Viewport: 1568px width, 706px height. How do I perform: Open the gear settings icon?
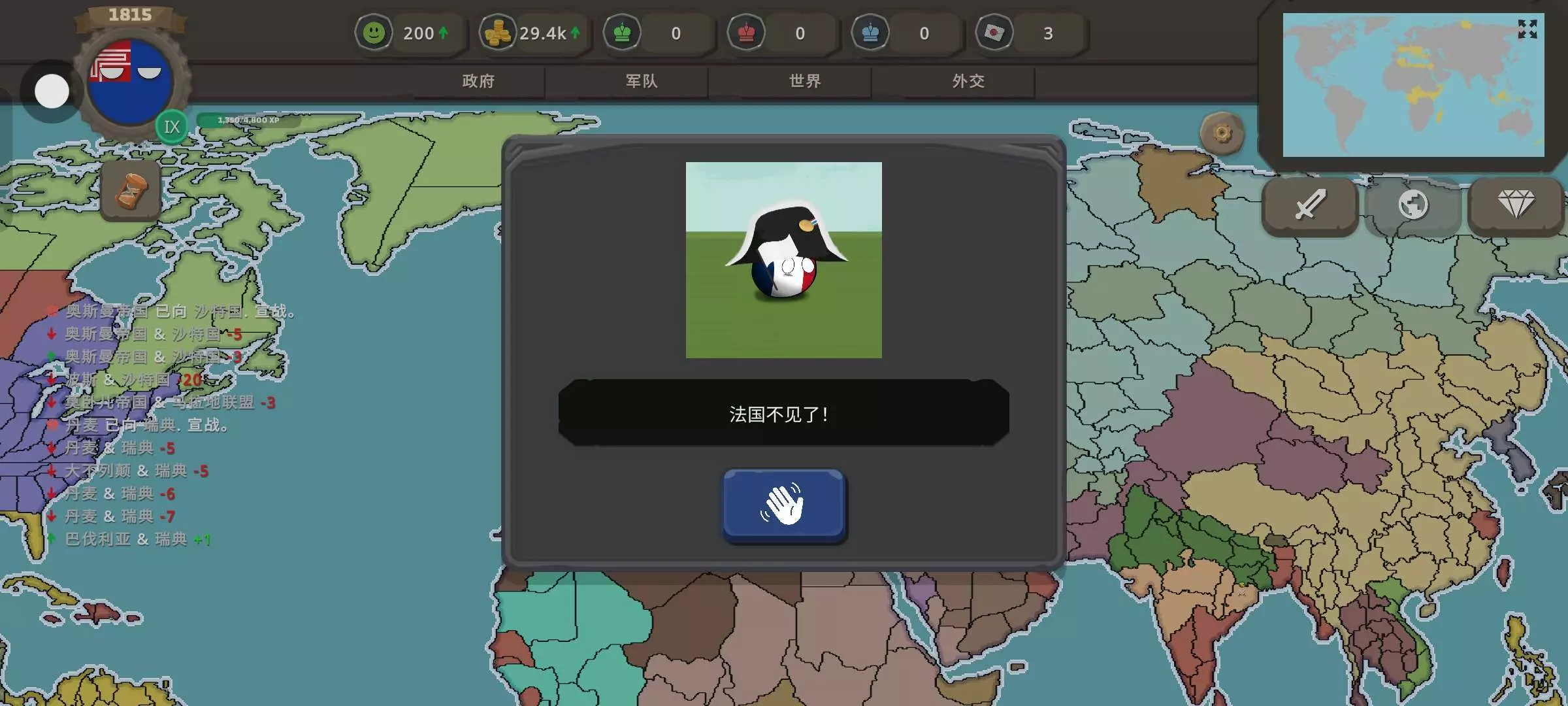coord(1222,133)
